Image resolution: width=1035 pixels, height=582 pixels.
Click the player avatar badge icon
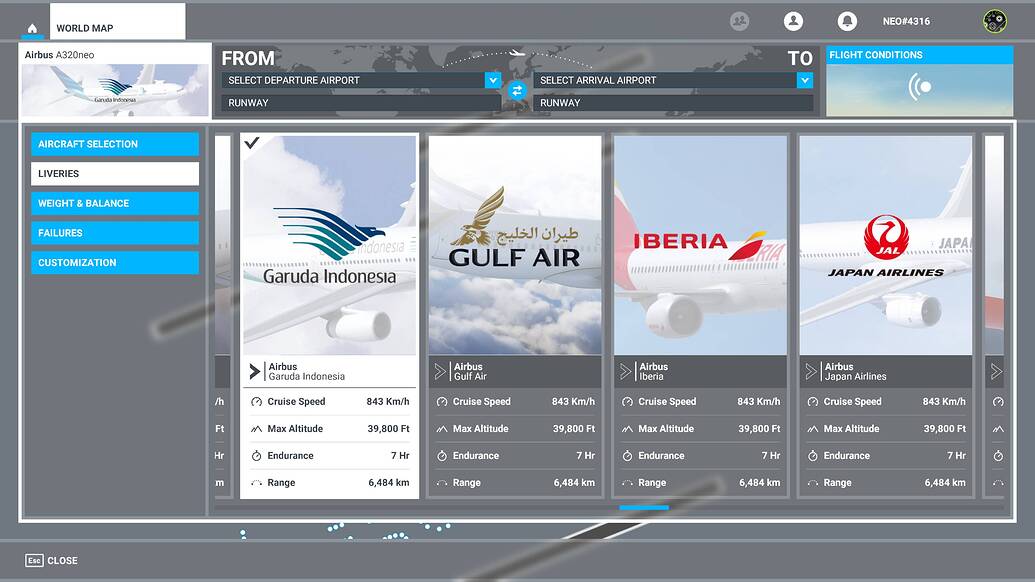[x=994, y=21]
